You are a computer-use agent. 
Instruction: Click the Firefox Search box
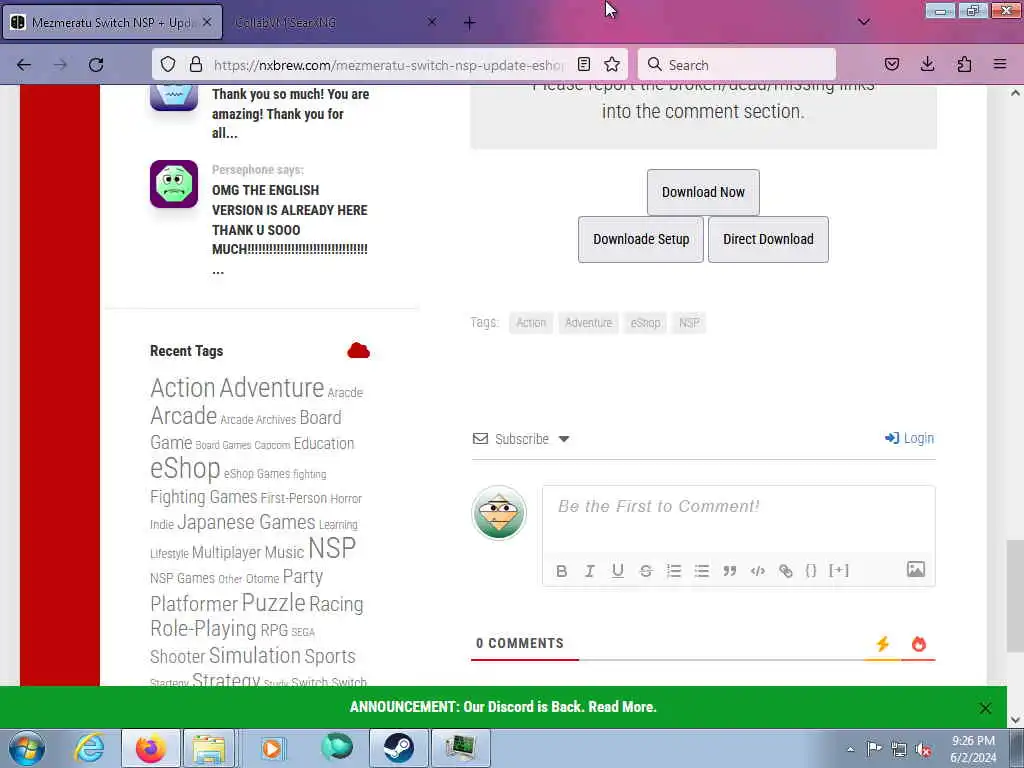[737, 65]
